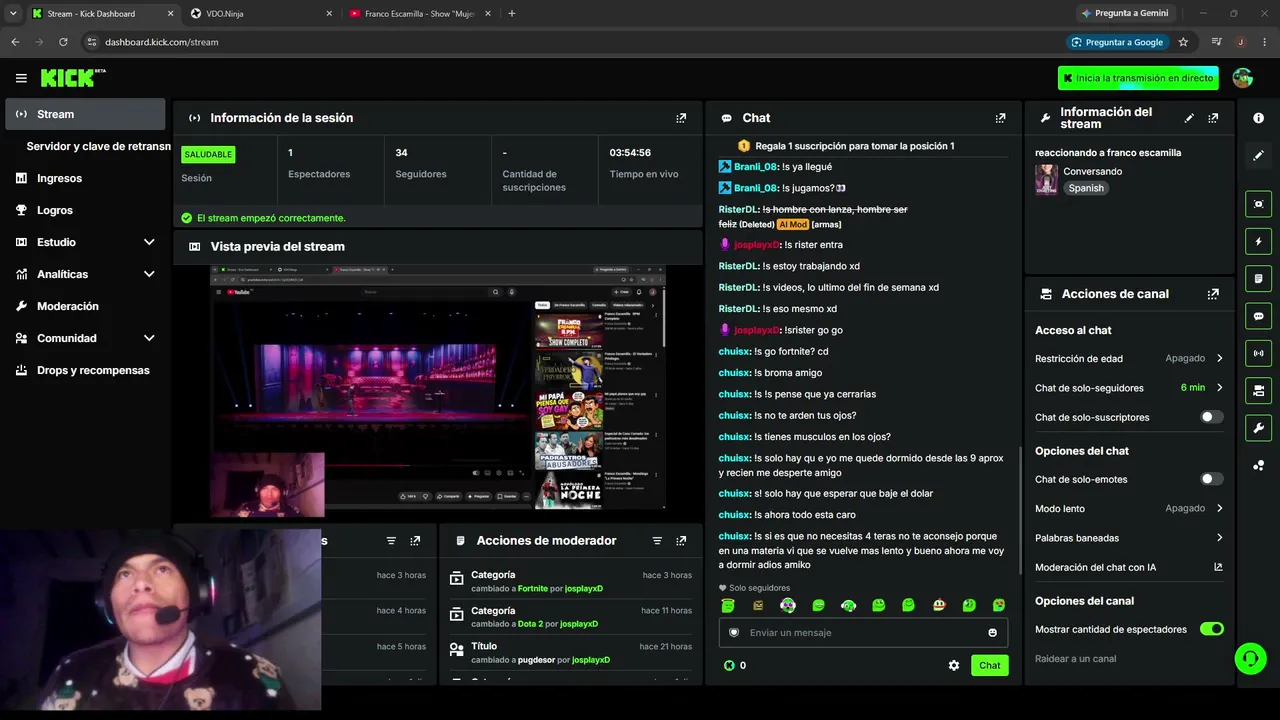This screenshot has height=720, width=1280.
Task: Open Moderación del chat con IA link
Action: (1129, 567)
